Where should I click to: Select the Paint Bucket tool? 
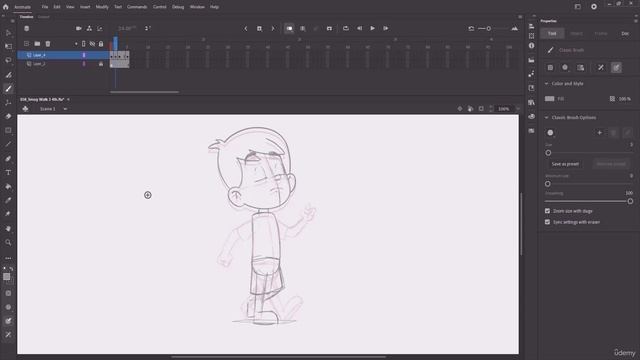[x=8, y=187]
